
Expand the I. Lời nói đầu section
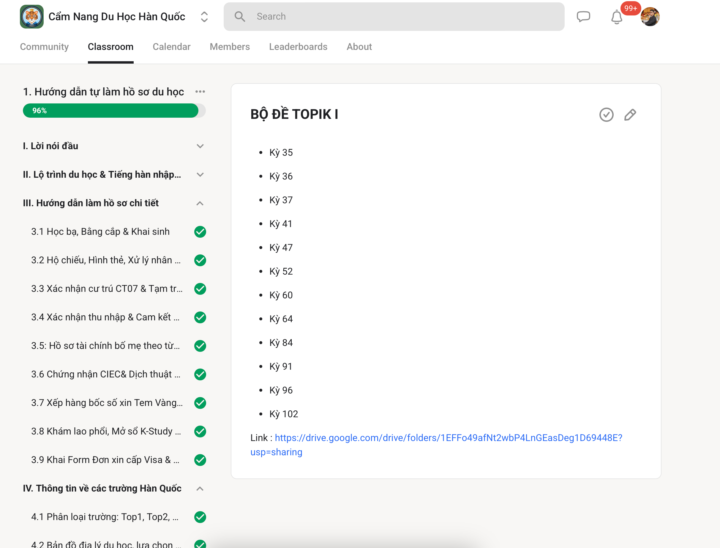click(200, 146)
